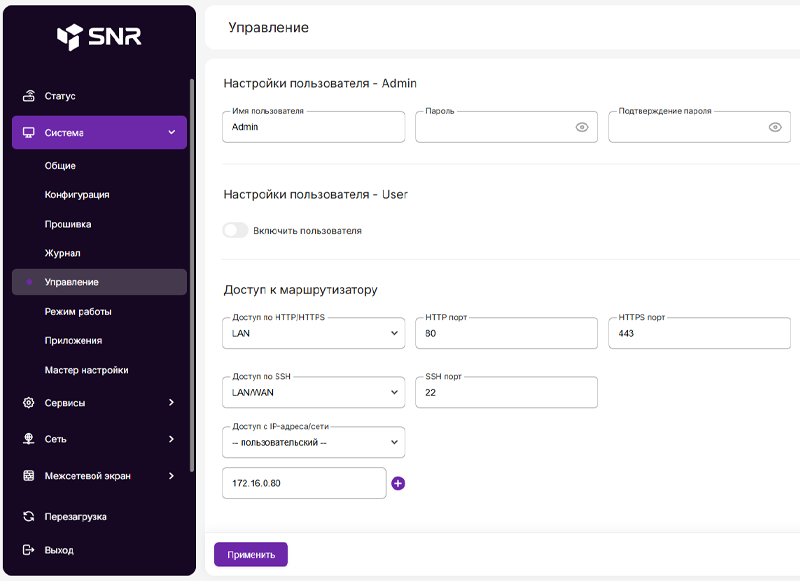Click the Настройки пользователя - User heading
Screen dimensions: 800x581
tap(315, 194)
